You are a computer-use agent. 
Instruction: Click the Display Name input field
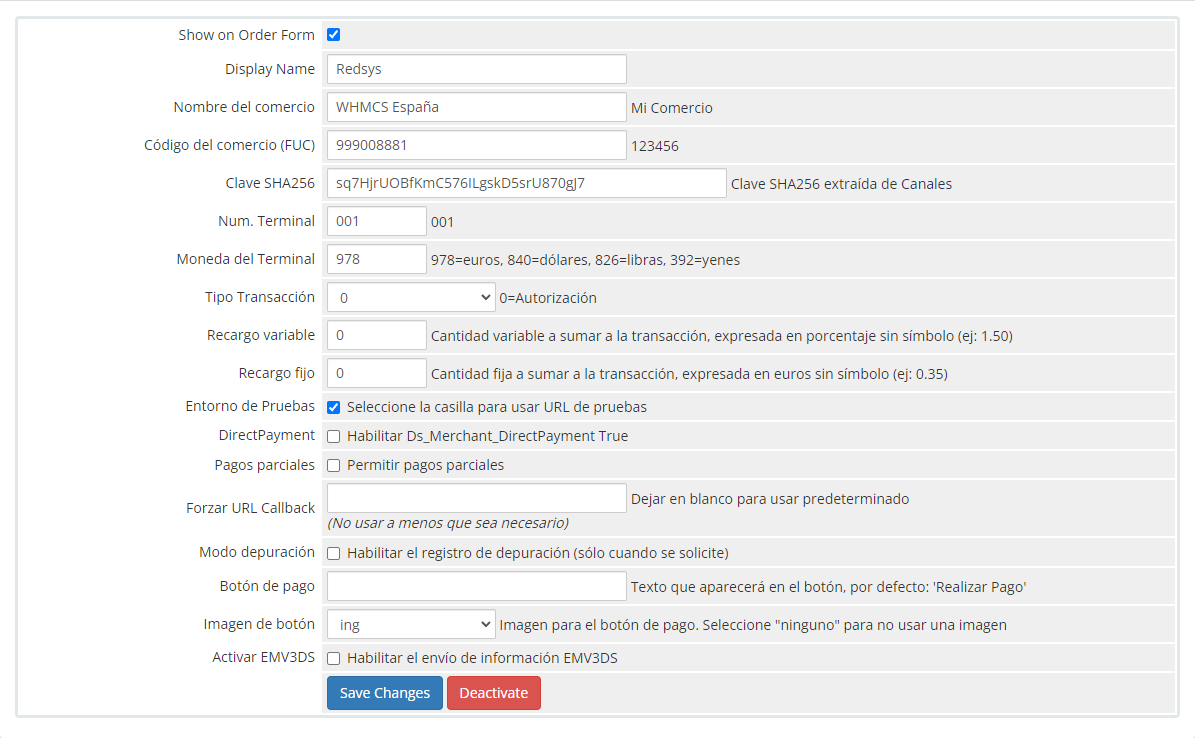pyautogui.click(x=476, y=69)
